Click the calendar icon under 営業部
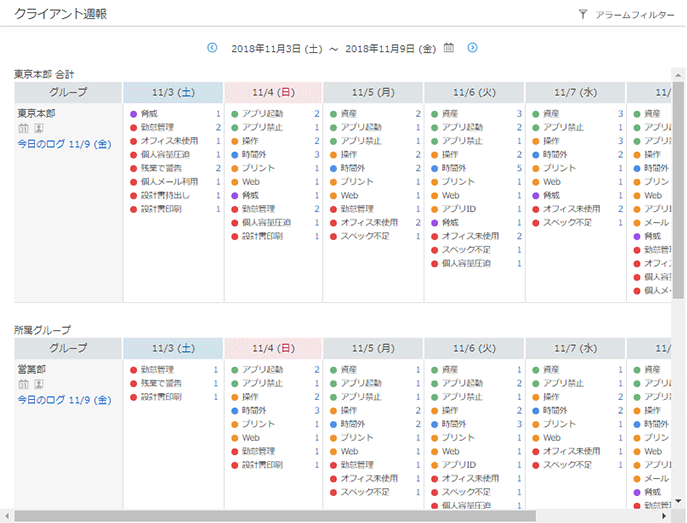687x523 pixels. click(x=23, y=384)
